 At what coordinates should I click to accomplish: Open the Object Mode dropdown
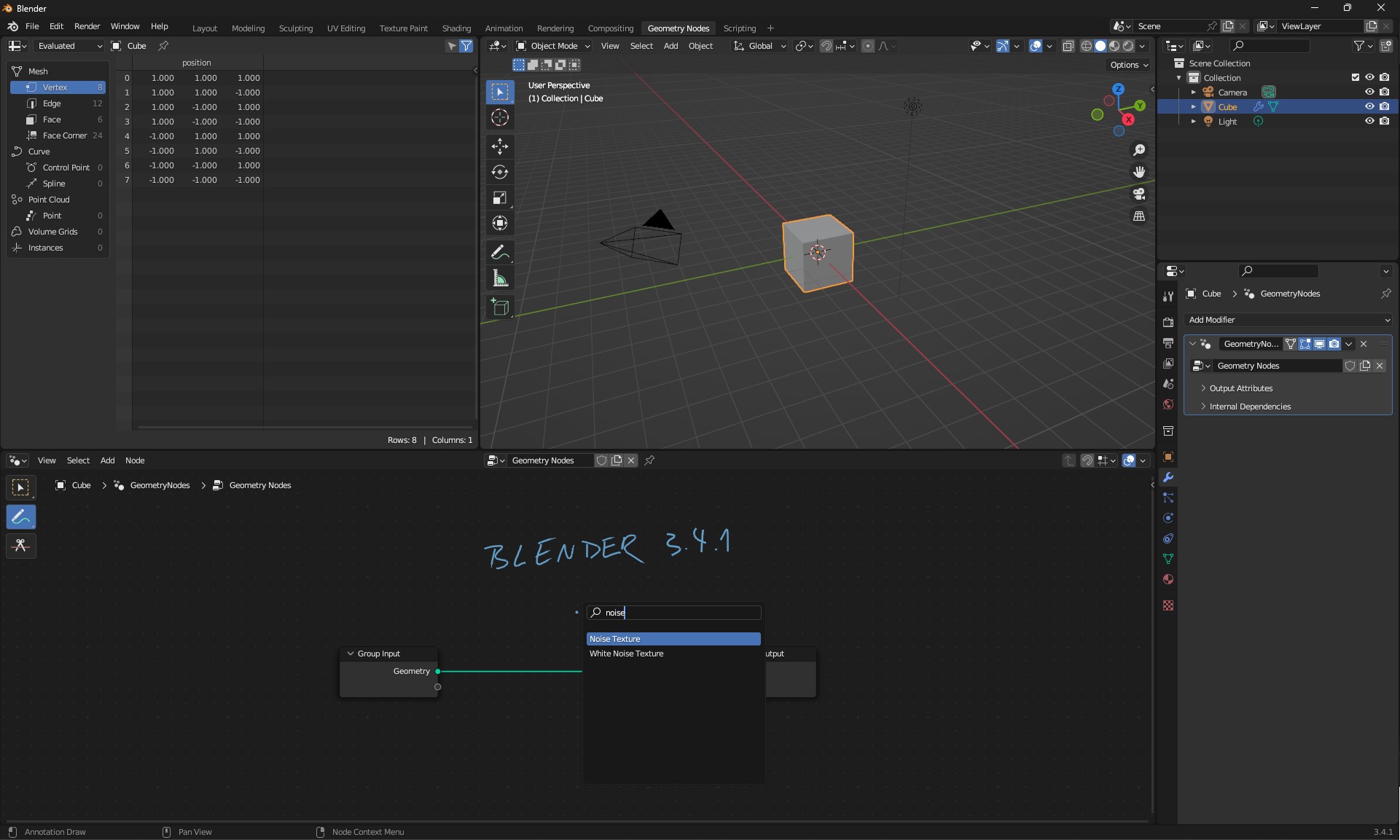point(553,46)
